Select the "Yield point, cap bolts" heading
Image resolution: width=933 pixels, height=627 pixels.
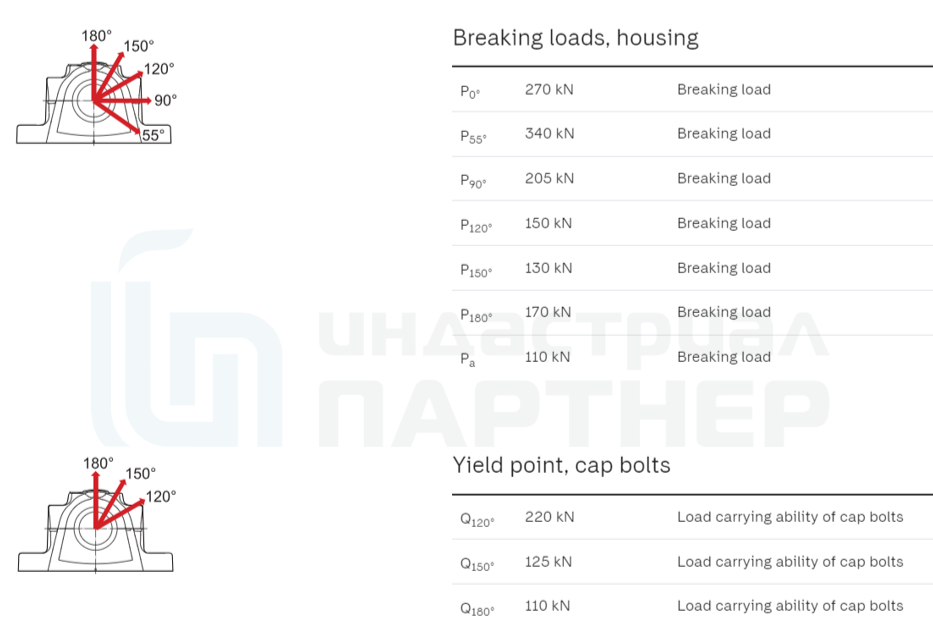point(561,465)
